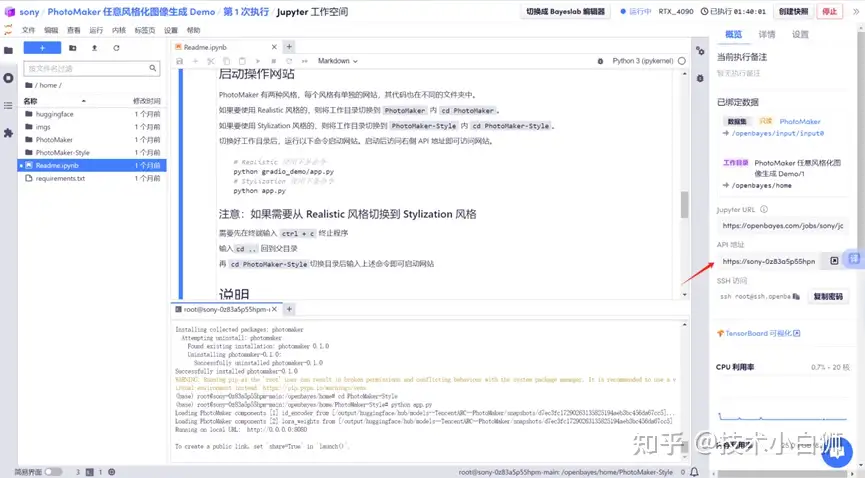Switch to the 详情 tab

click(767, 34)
